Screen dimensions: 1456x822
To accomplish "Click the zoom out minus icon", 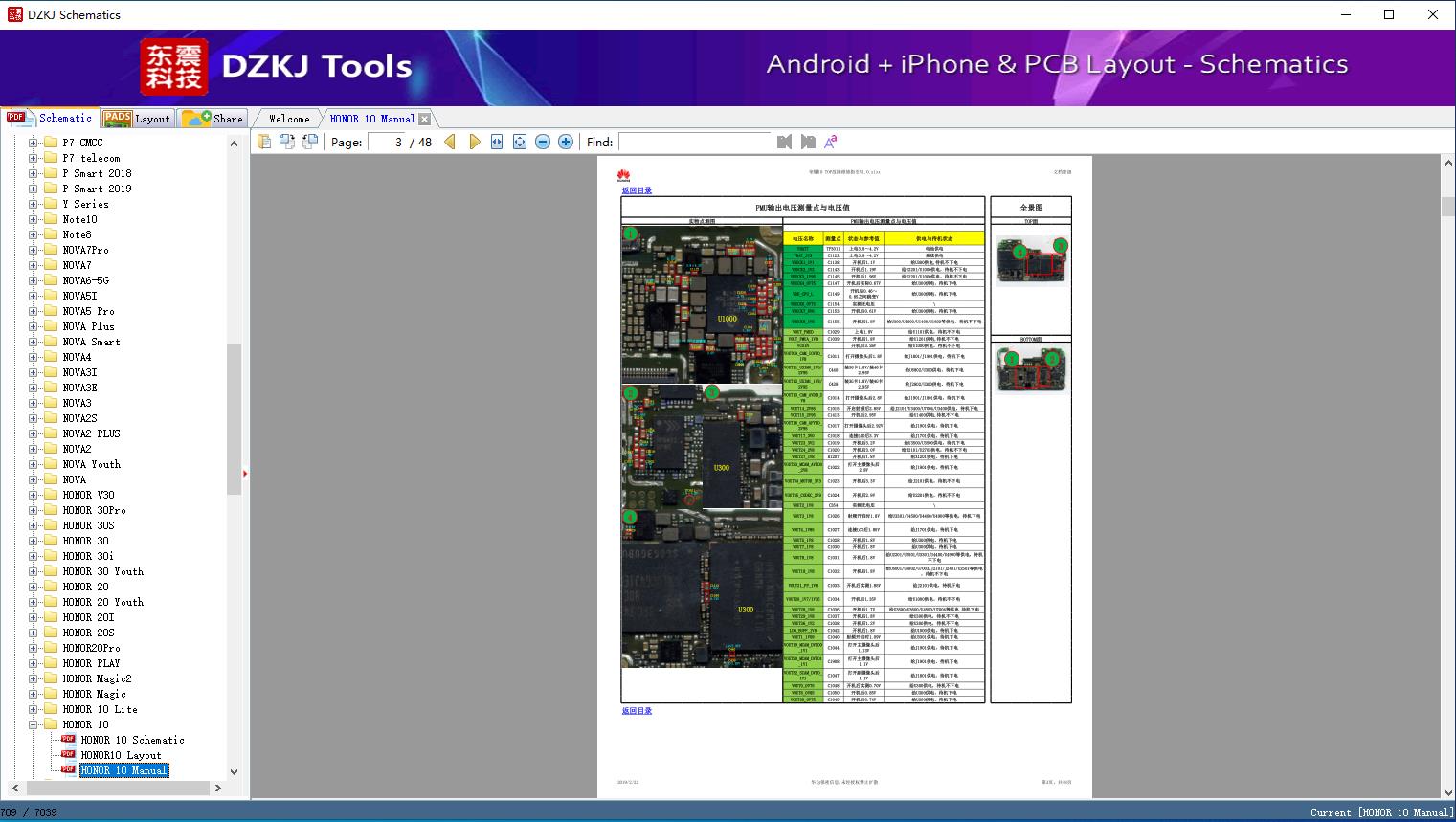I will point(542,141).
